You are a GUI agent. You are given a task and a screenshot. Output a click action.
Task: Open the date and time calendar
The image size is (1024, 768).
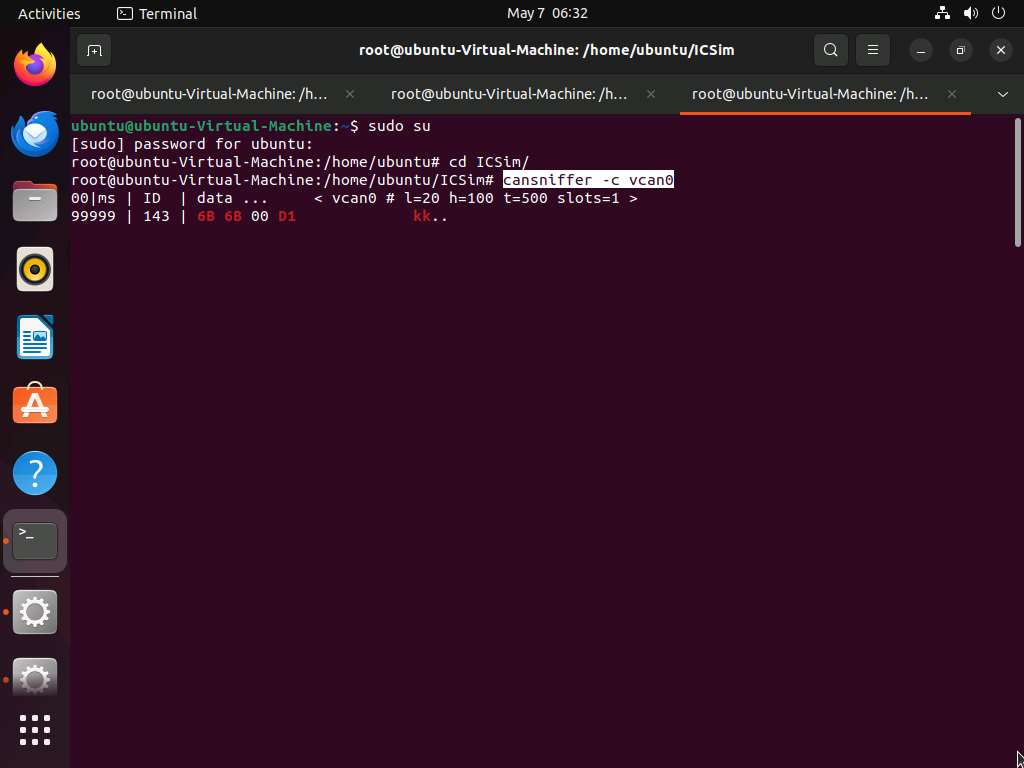tap(547, 13)
